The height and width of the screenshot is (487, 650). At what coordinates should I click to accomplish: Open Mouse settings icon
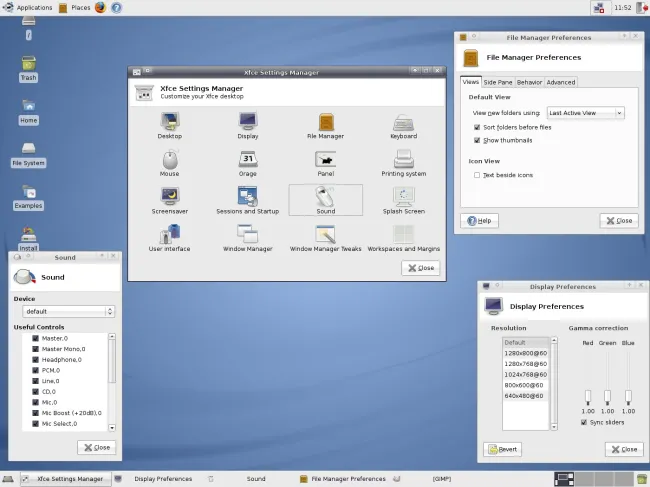point(170,163)
